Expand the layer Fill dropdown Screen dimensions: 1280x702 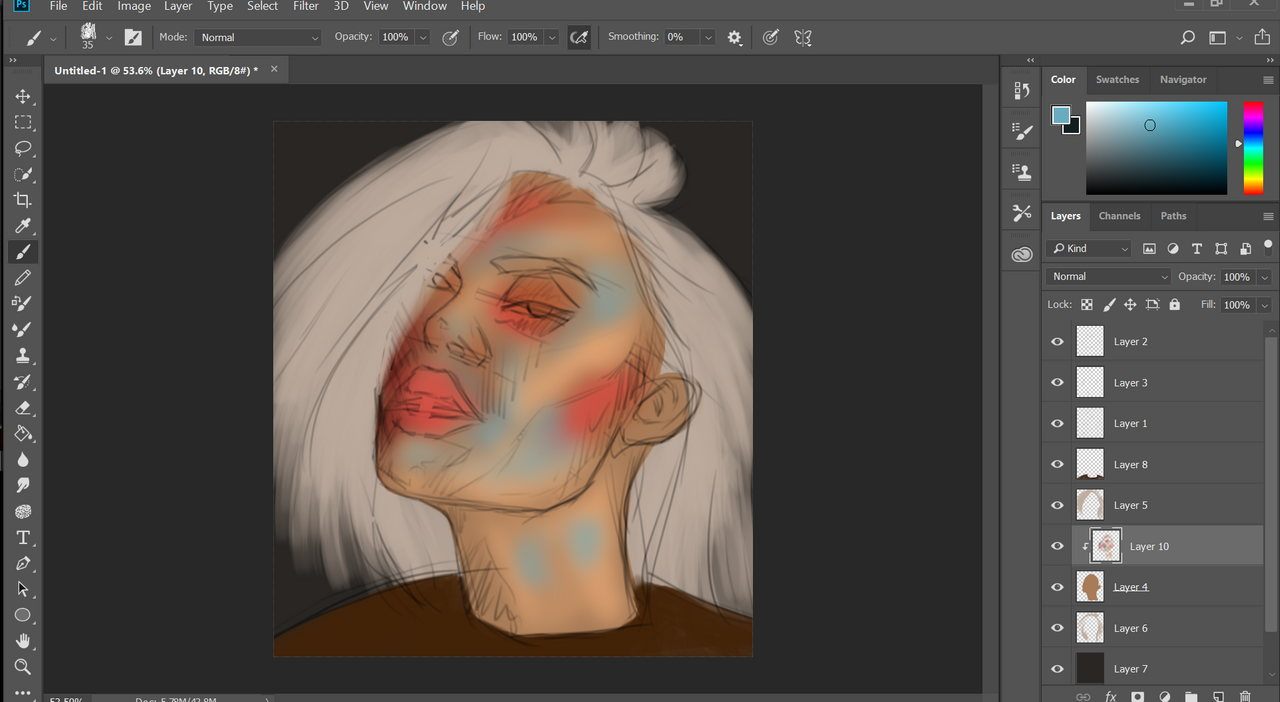(1265, 305)
